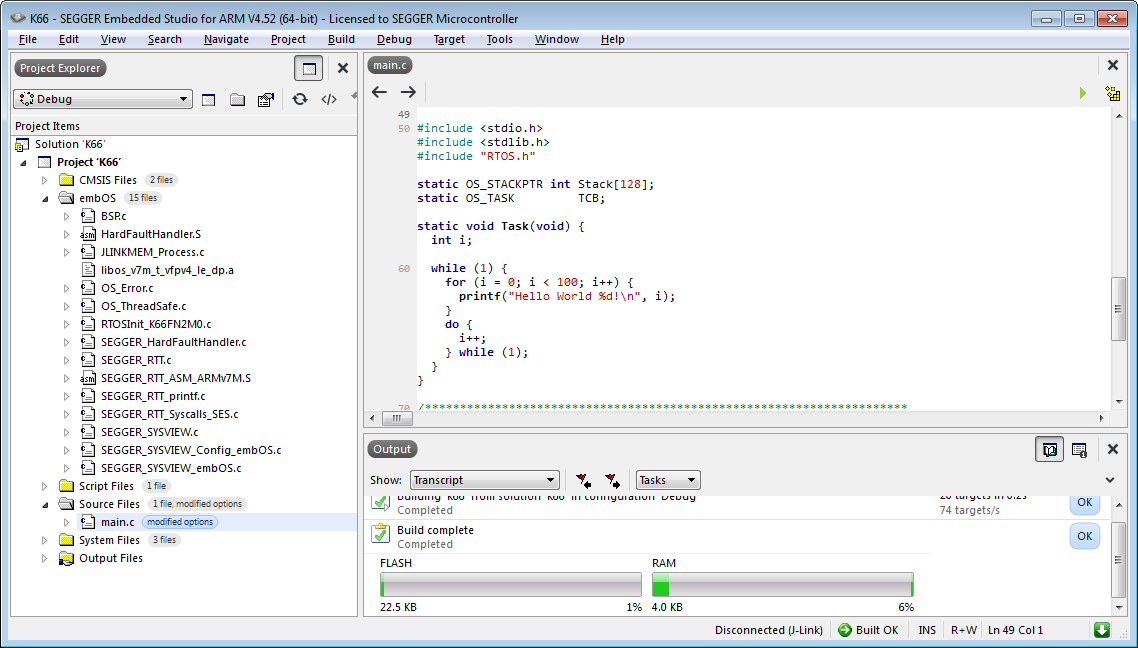This screenshot has width=1138, height=648.
Task: Click the green play arrow in editor
Action: pos(1082,93)
